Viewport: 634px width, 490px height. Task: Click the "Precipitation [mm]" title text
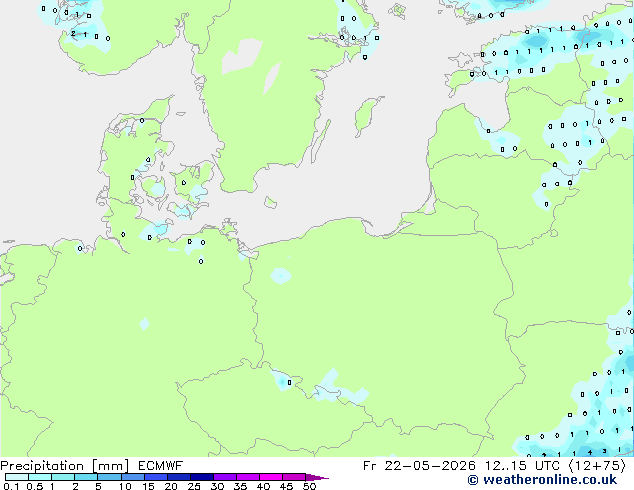coord(65,466)
